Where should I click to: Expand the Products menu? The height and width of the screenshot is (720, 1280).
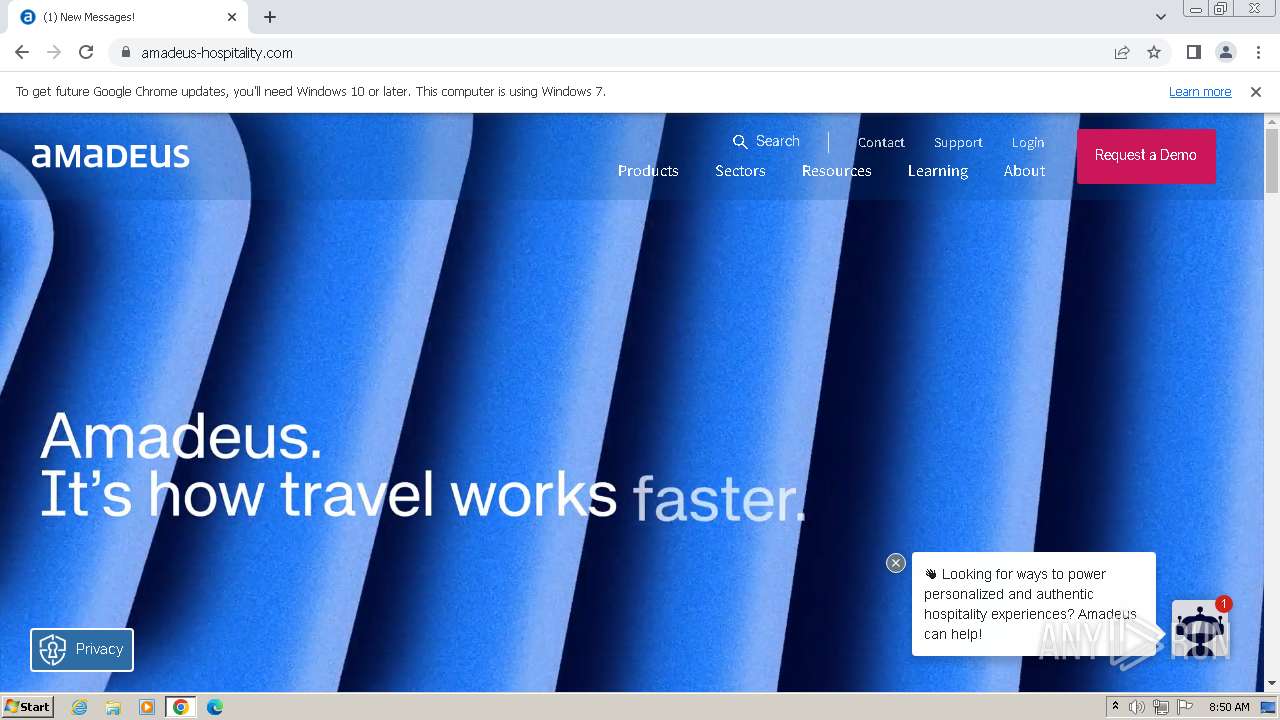(648, 171)
